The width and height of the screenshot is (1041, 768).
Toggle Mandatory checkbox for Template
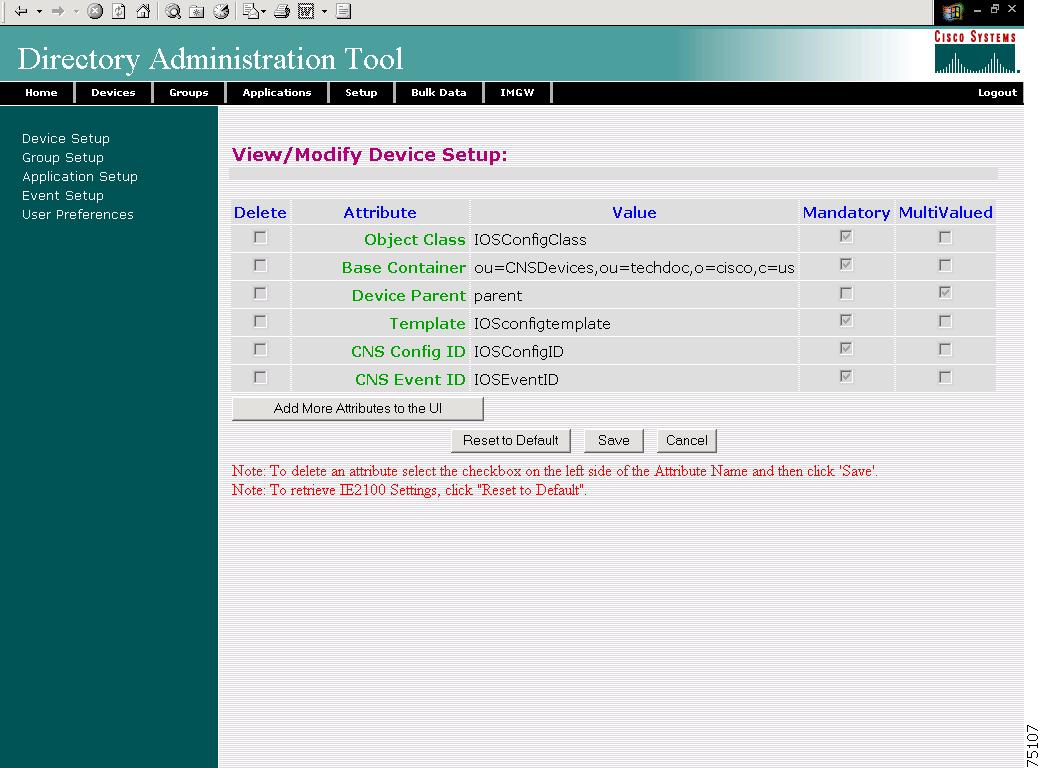pos(846,321)
